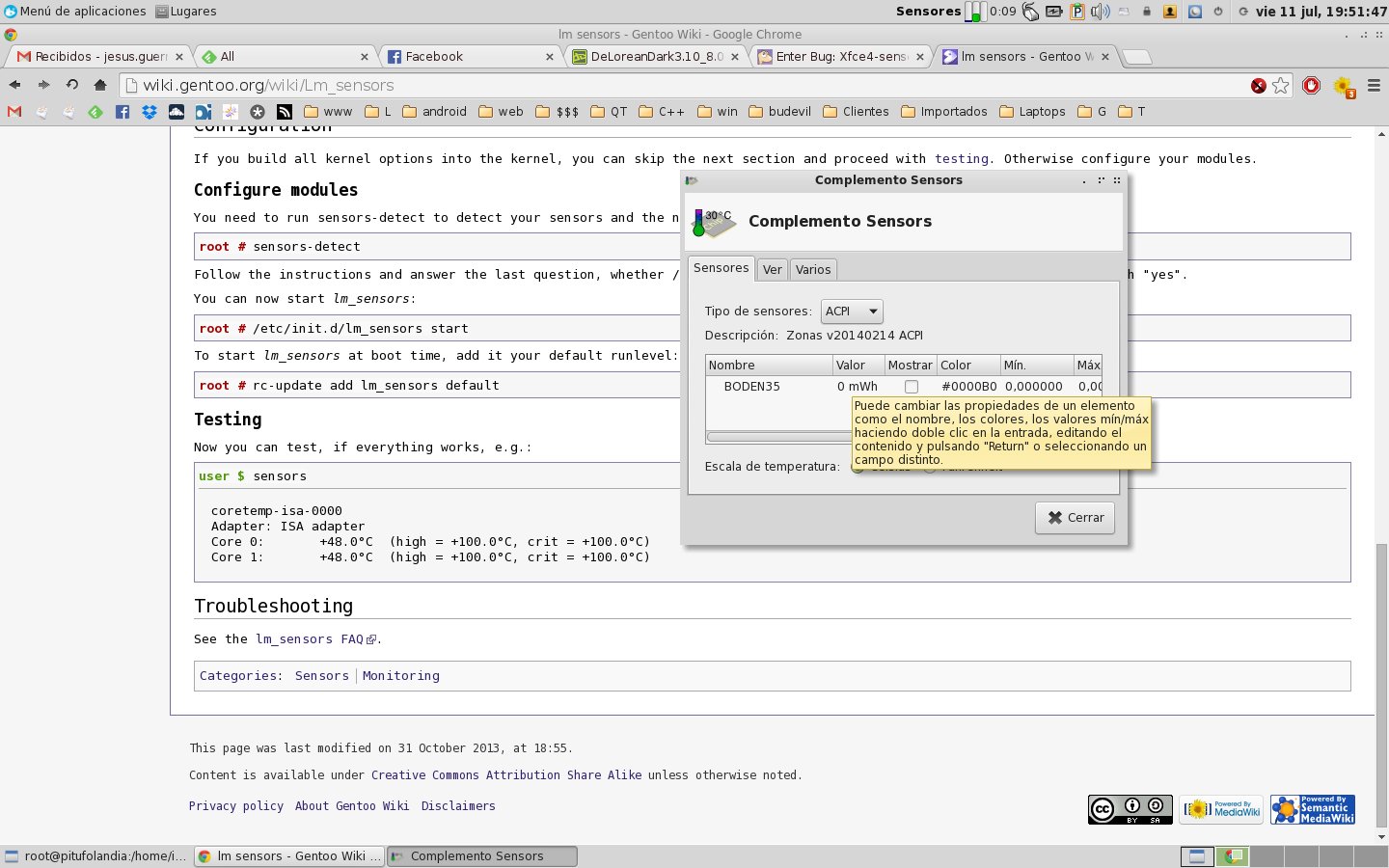Click the Gmail bookmark icon in bookmarks bar
Image resolution: width=1389 pixels, height=868 pixels.
(14, 112)
